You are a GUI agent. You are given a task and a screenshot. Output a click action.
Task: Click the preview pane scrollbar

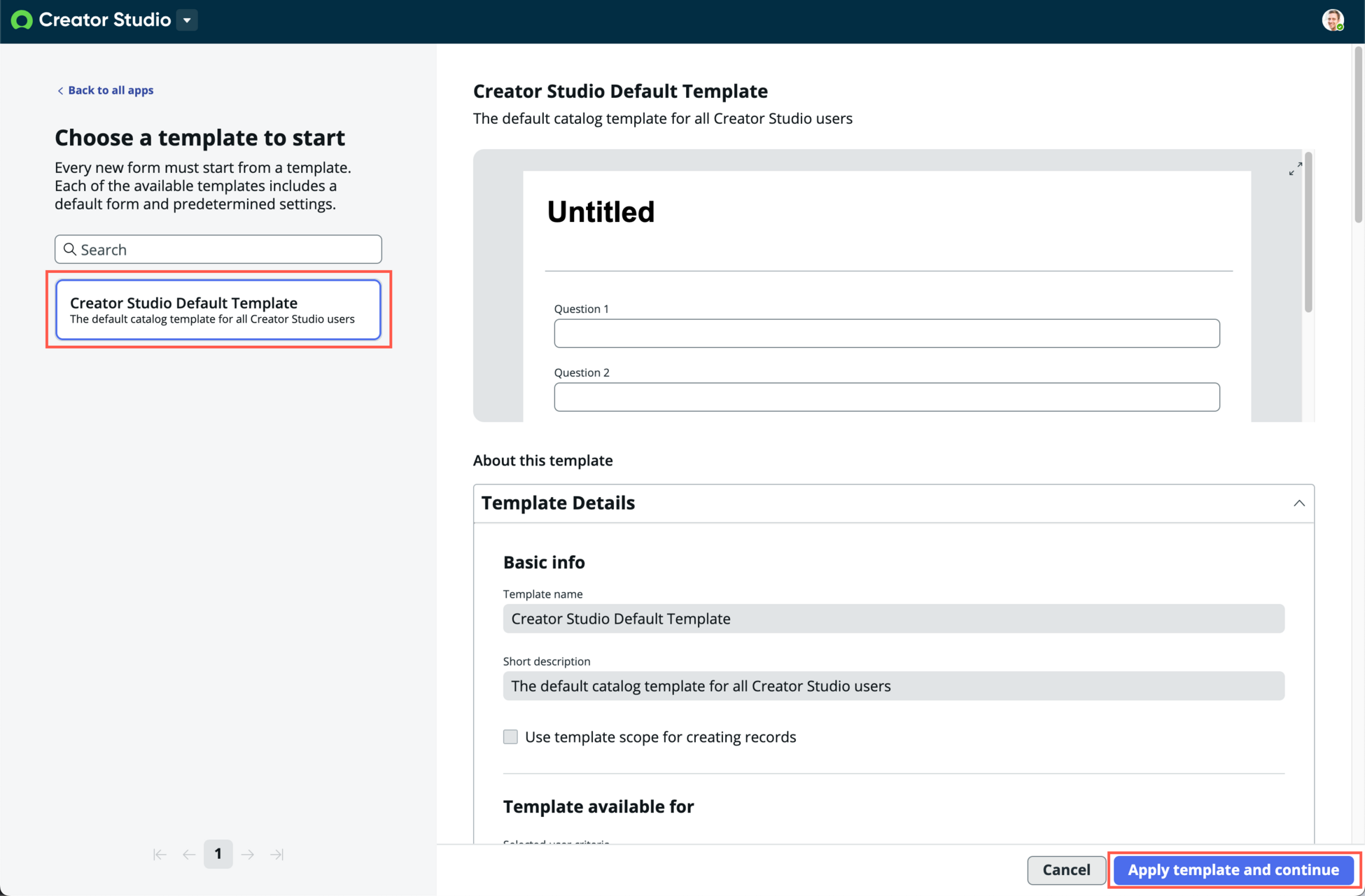tap(1308, 232)
